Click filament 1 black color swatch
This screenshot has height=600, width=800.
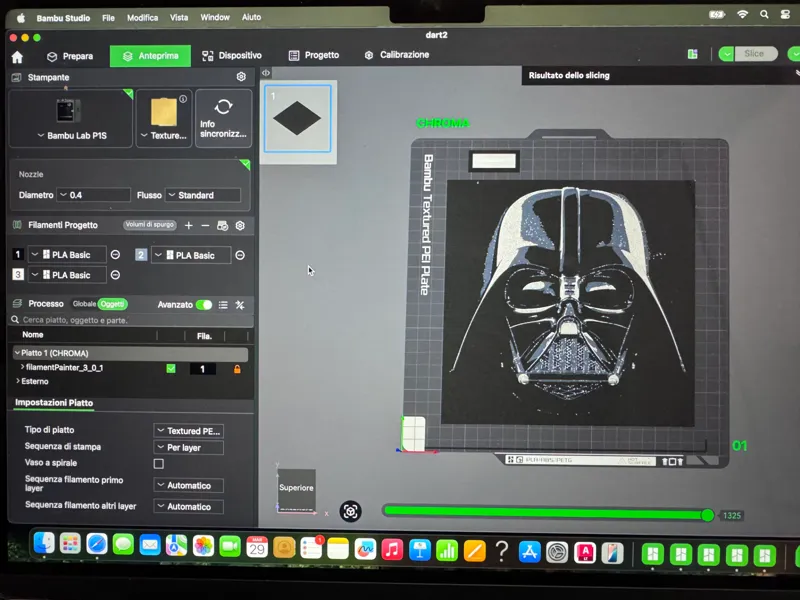(18, 254)
